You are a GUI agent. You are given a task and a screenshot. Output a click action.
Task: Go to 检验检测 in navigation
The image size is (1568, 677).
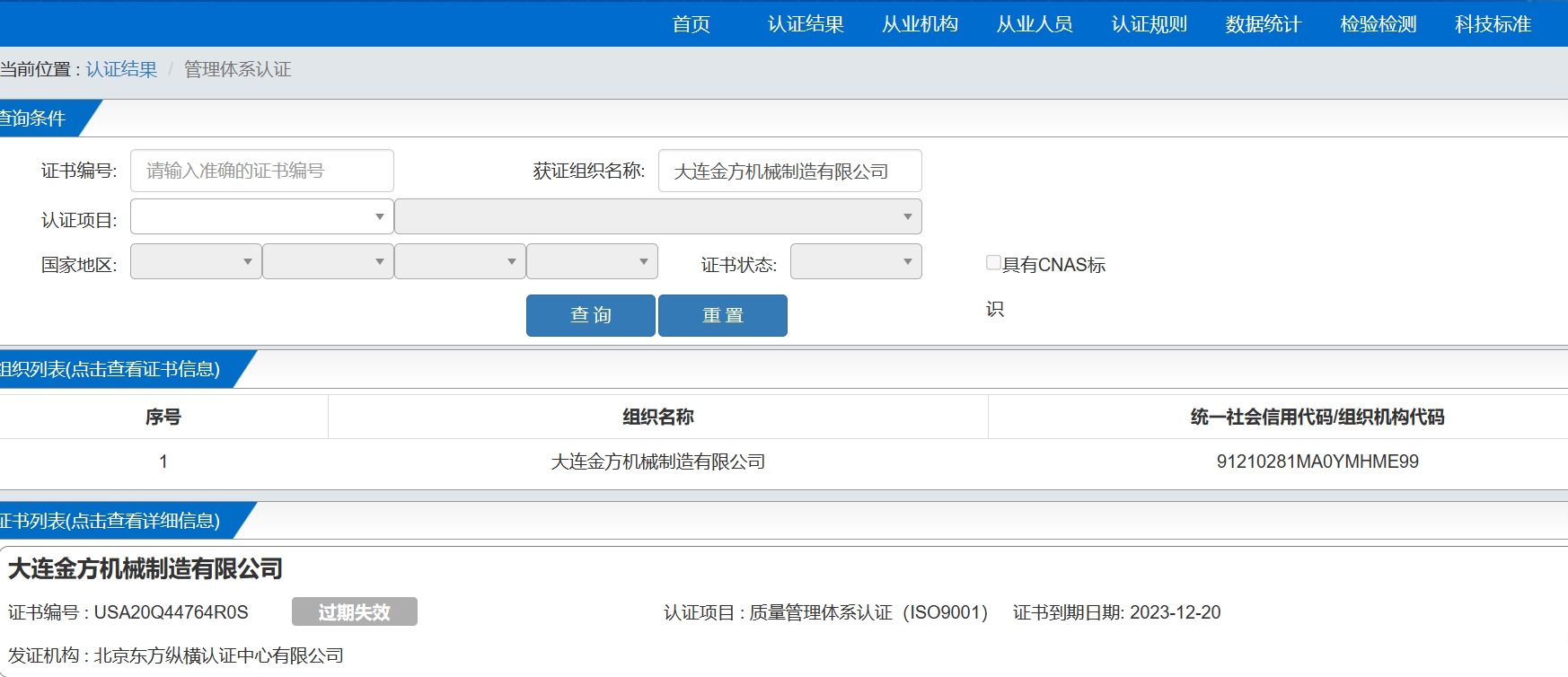coord(1378,24)
